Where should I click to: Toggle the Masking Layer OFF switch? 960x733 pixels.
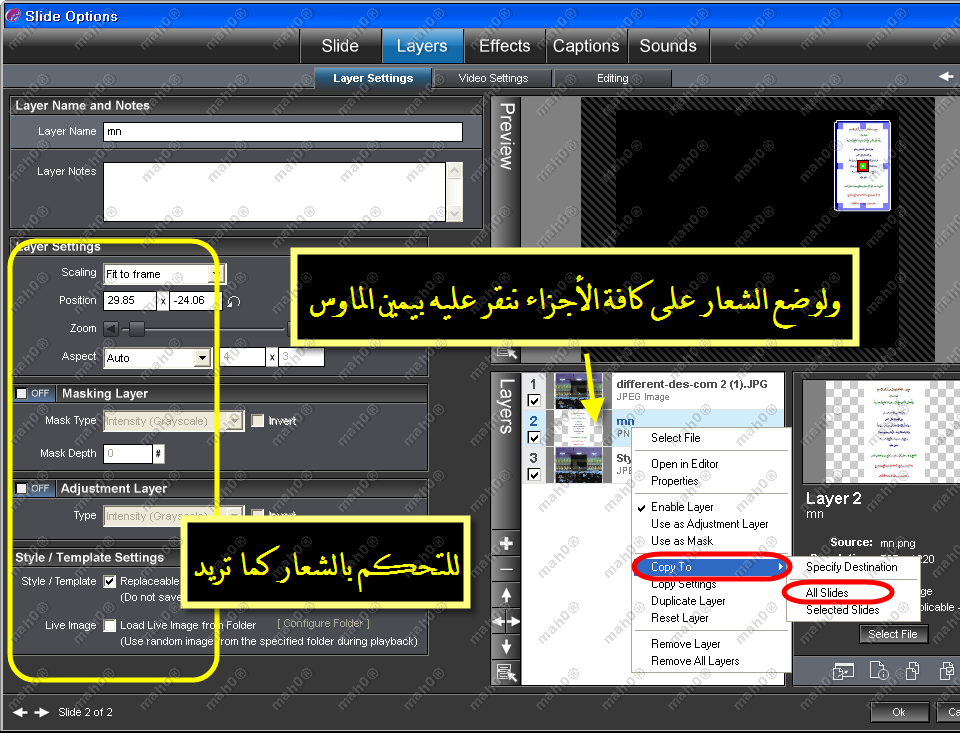pyautogui.click(x=34, y=394)
